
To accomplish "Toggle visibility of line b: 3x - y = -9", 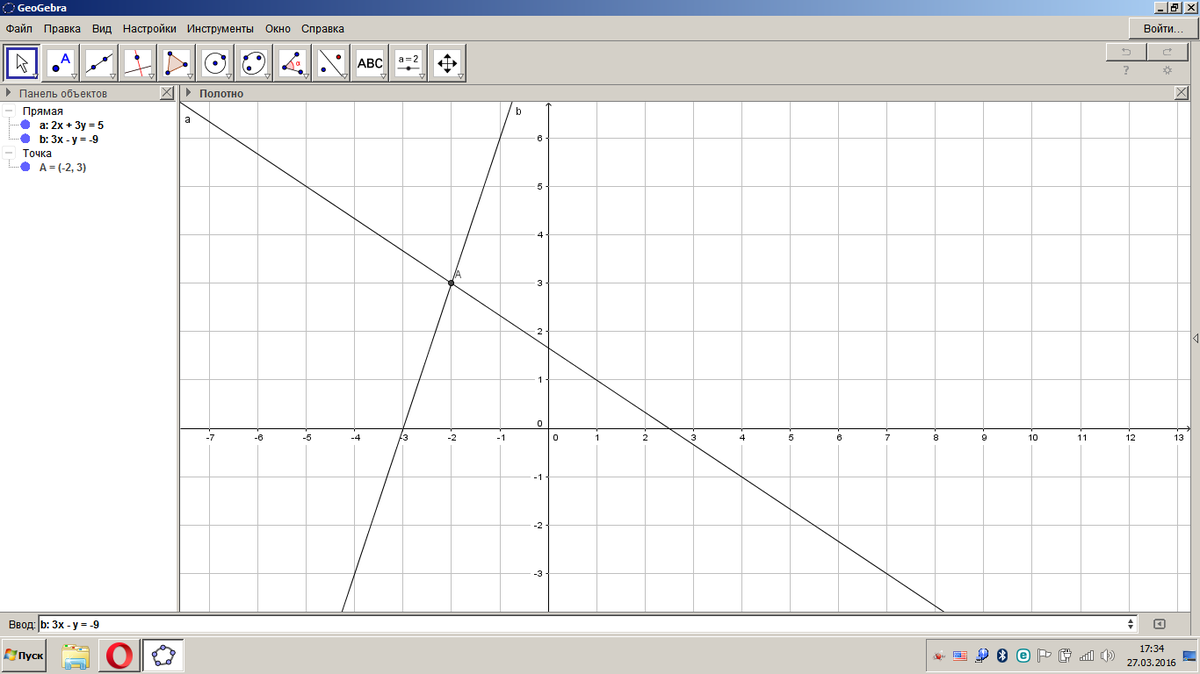I will point(26,140).
